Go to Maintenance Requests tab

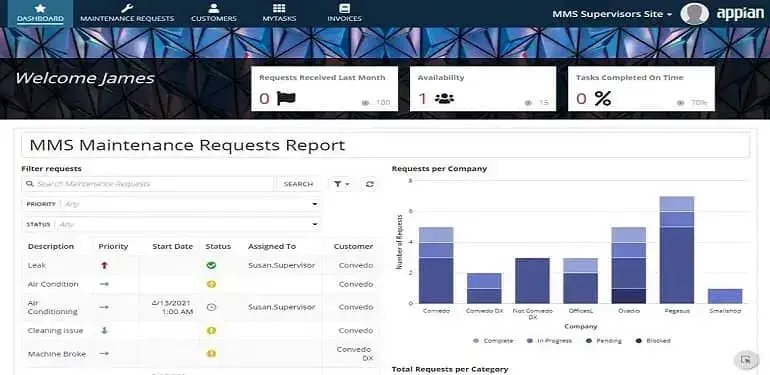pyautogui.click(x=127, y=13)
